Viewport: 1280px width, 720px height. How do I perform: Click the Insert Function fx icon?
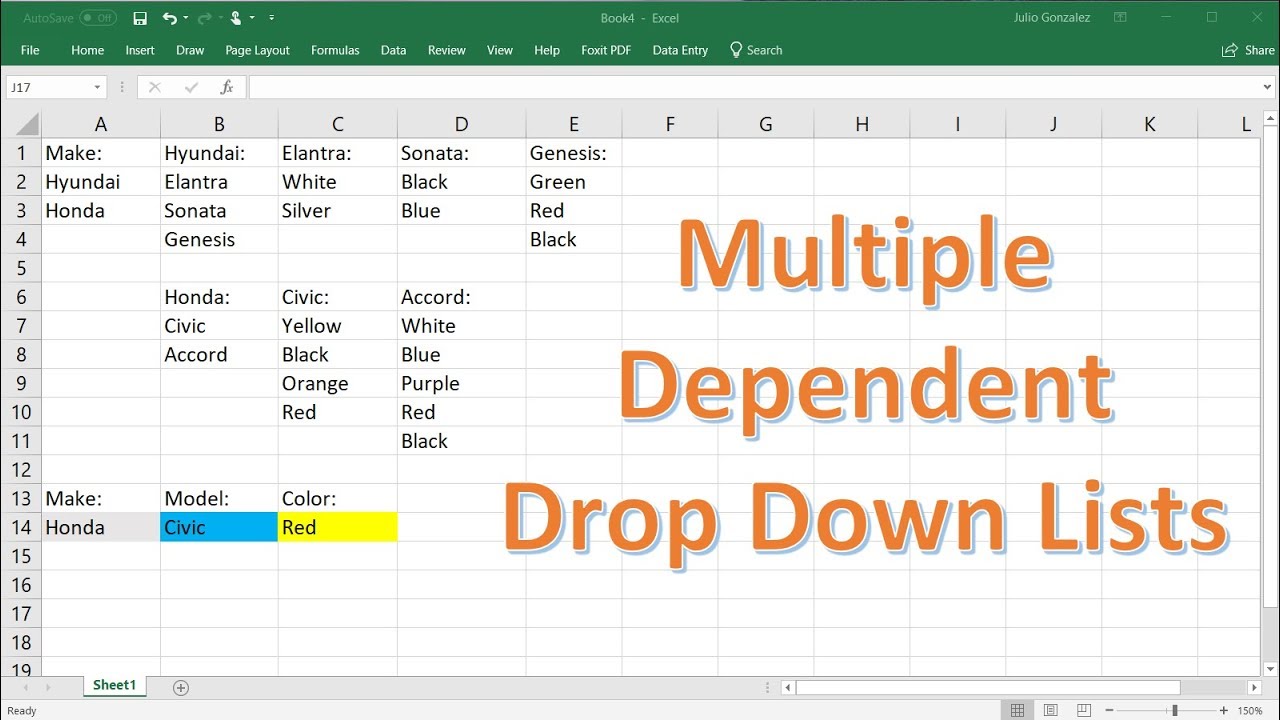click(x=227, y=88)
